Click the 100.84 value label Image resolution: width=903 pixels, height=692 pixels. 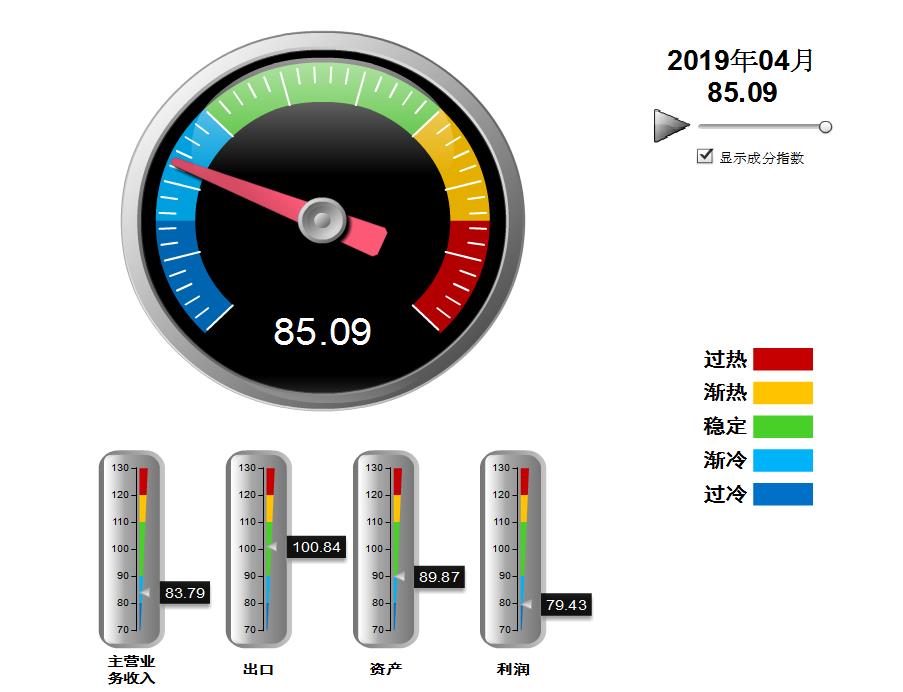click(316, 547)
